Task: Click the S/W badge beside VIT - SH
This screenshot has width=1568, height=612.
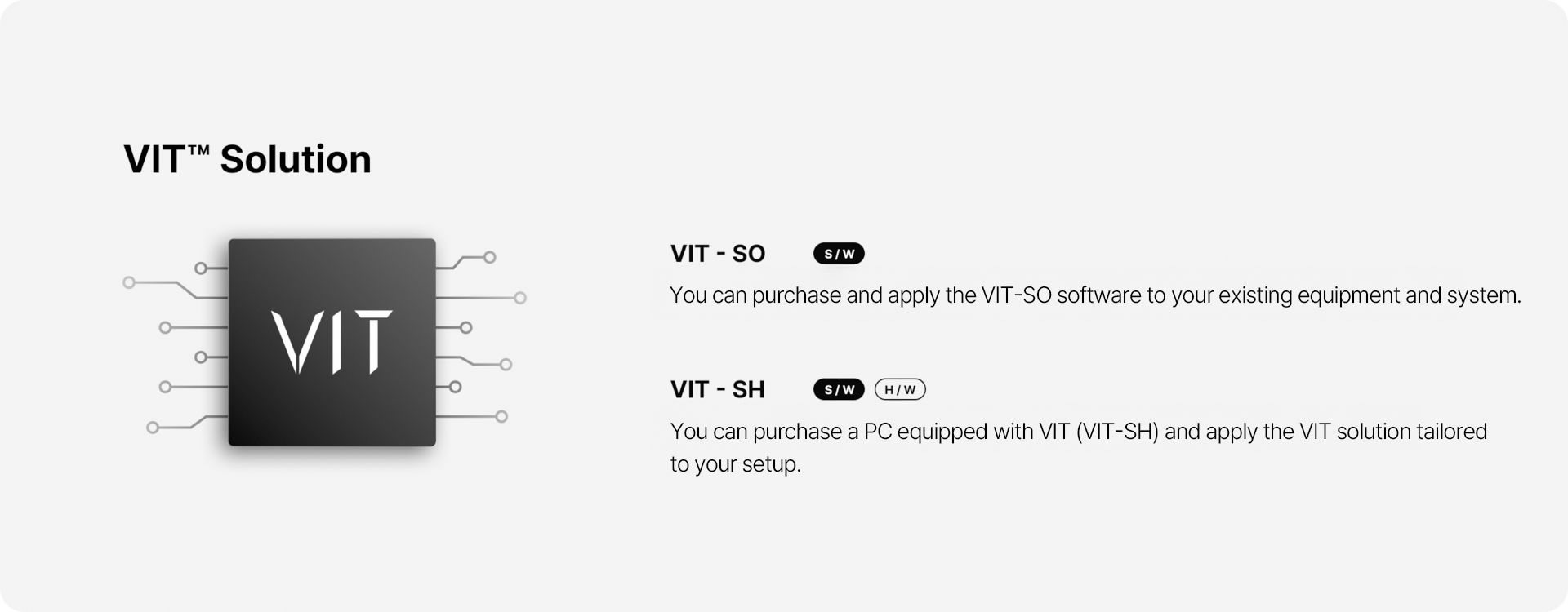Action: 839,390
